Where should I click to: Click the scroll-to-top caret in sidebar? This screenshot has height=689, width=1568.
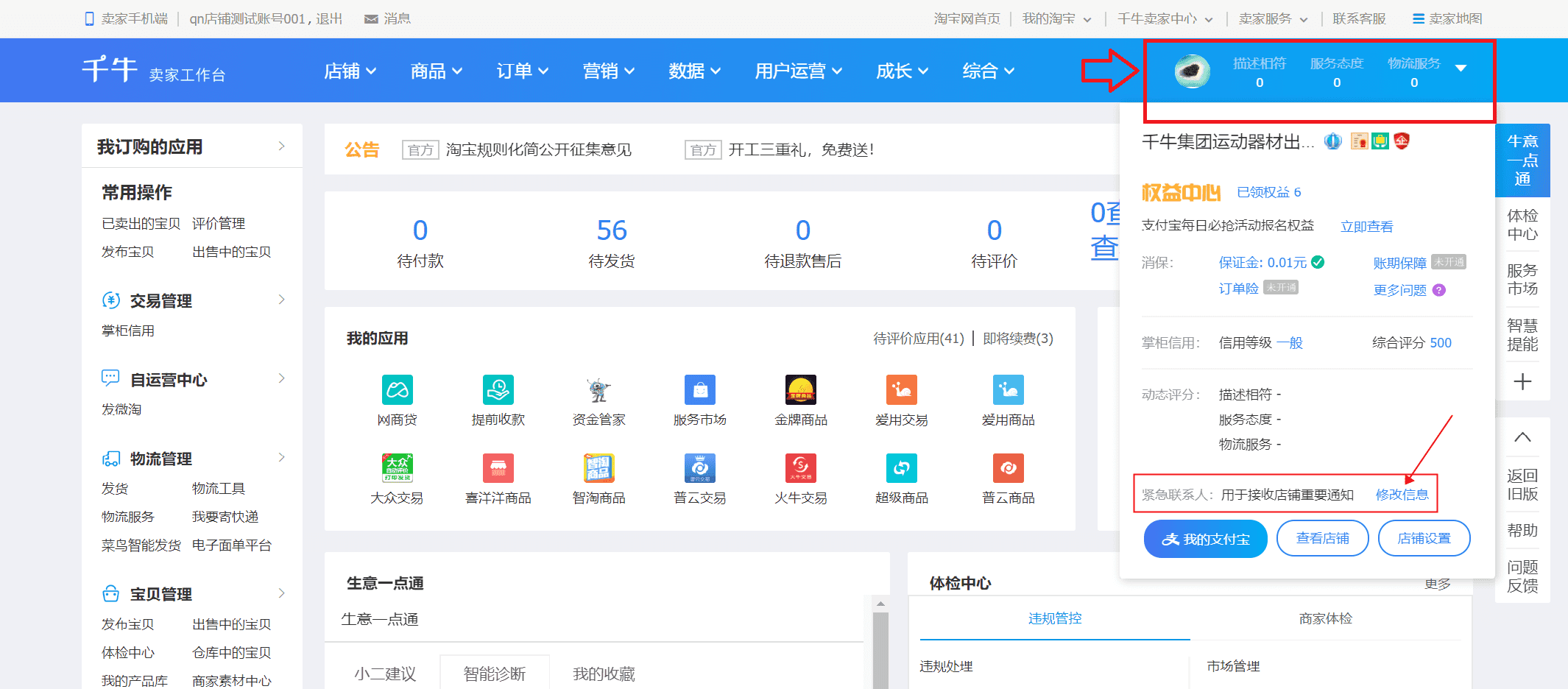(x=1522, y=437)
